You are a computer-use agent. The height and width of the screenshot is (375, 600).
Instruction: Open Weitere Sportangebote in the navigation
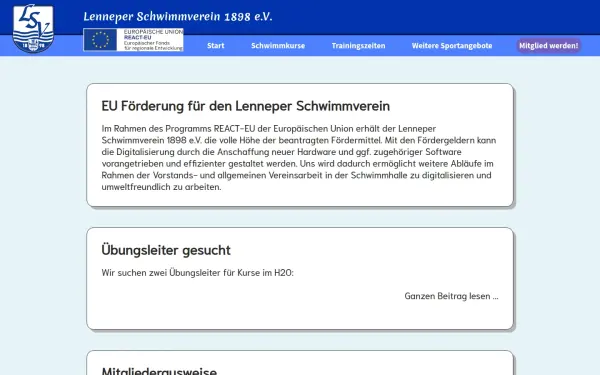[x=452, y=46]
